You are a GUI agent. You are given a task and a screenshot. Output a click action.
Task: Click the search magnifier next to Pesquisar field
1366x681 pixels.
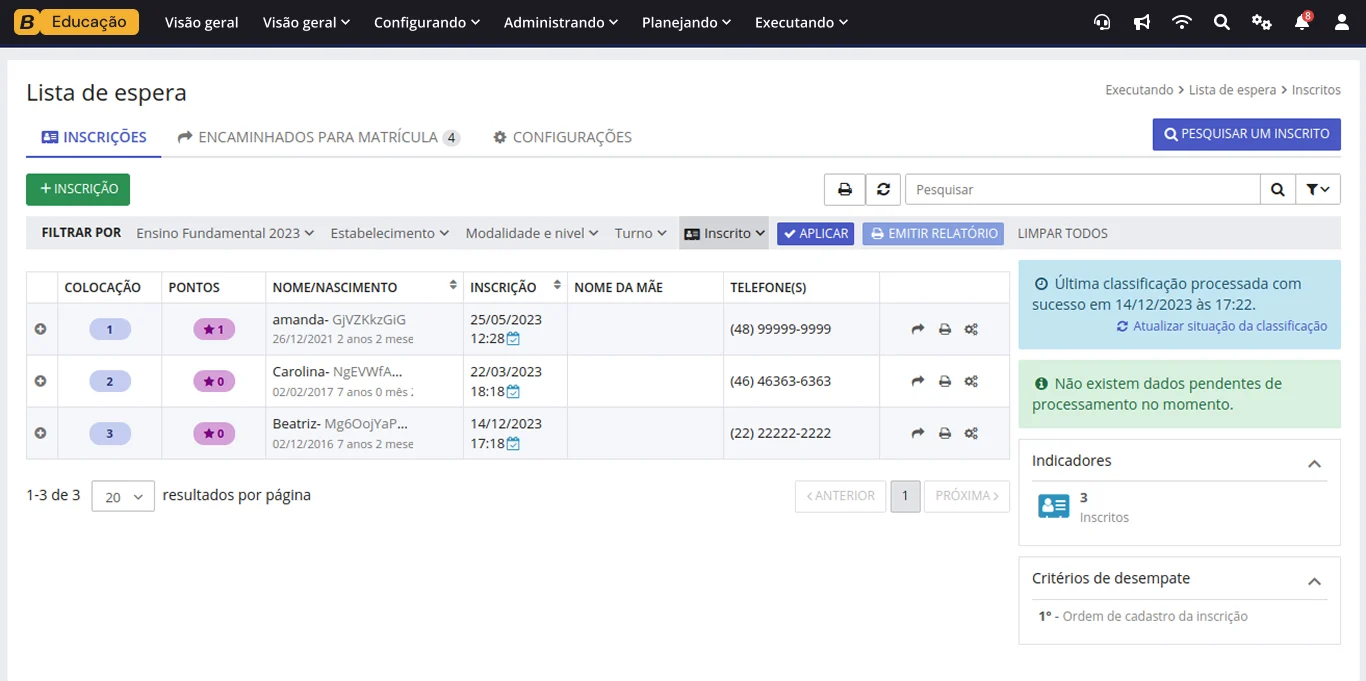click(1278, 189)
